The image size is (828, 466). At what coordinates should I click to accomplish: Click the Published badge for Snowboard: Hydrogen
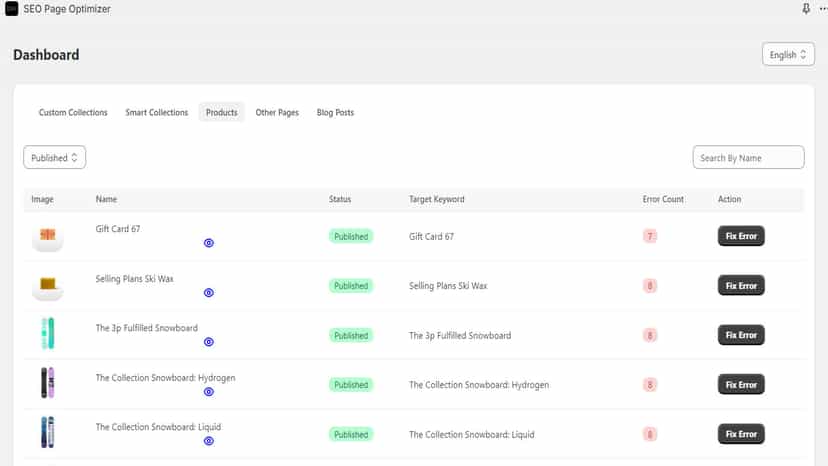pyautogui.click(x=351, y=385)
